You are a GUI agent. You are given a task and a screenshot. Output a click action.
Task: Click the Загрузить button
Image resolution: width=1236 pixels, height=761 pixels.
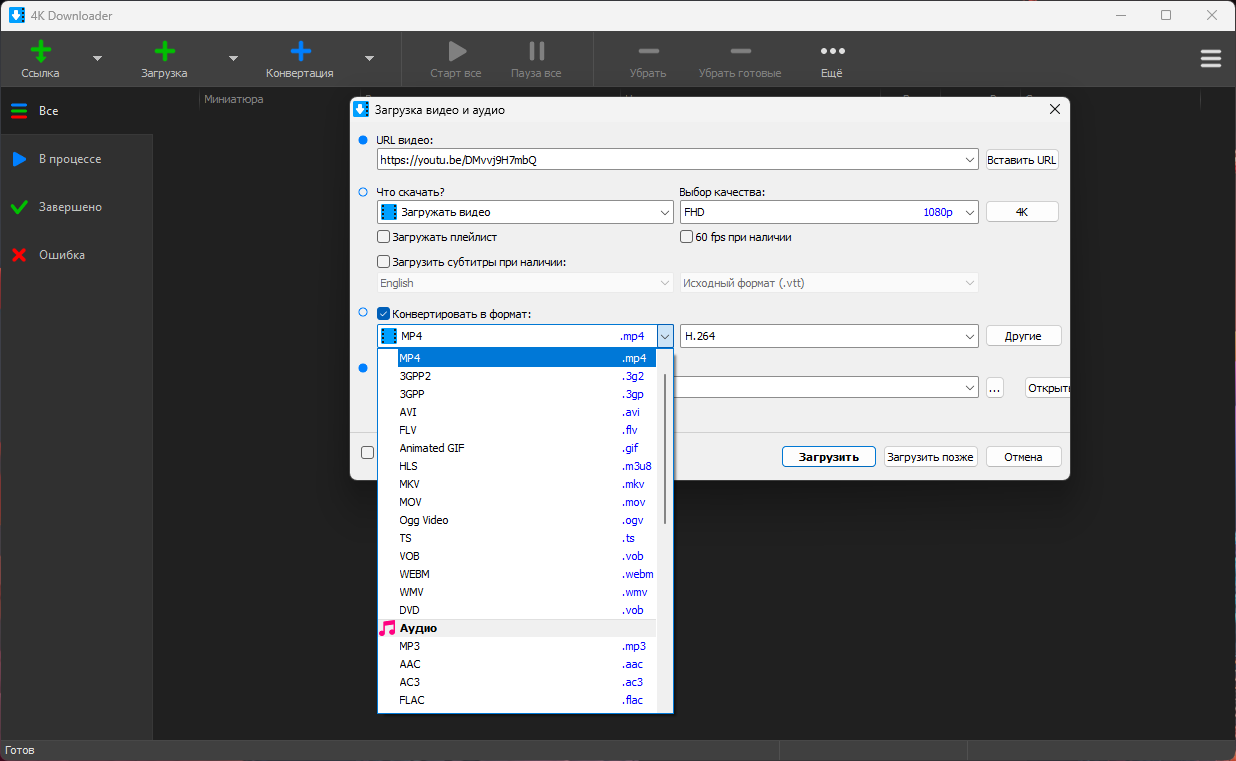(x=829, y=457)
